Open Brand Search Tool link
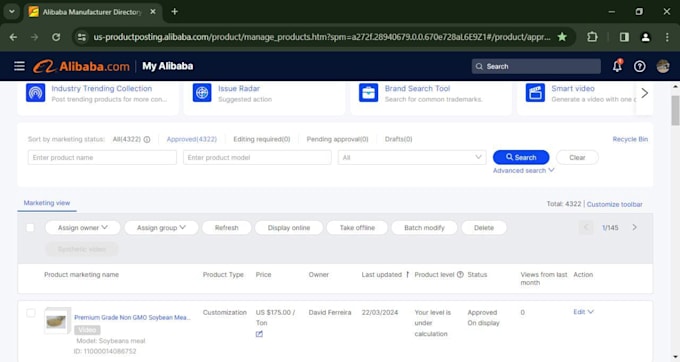 point(417,88)
